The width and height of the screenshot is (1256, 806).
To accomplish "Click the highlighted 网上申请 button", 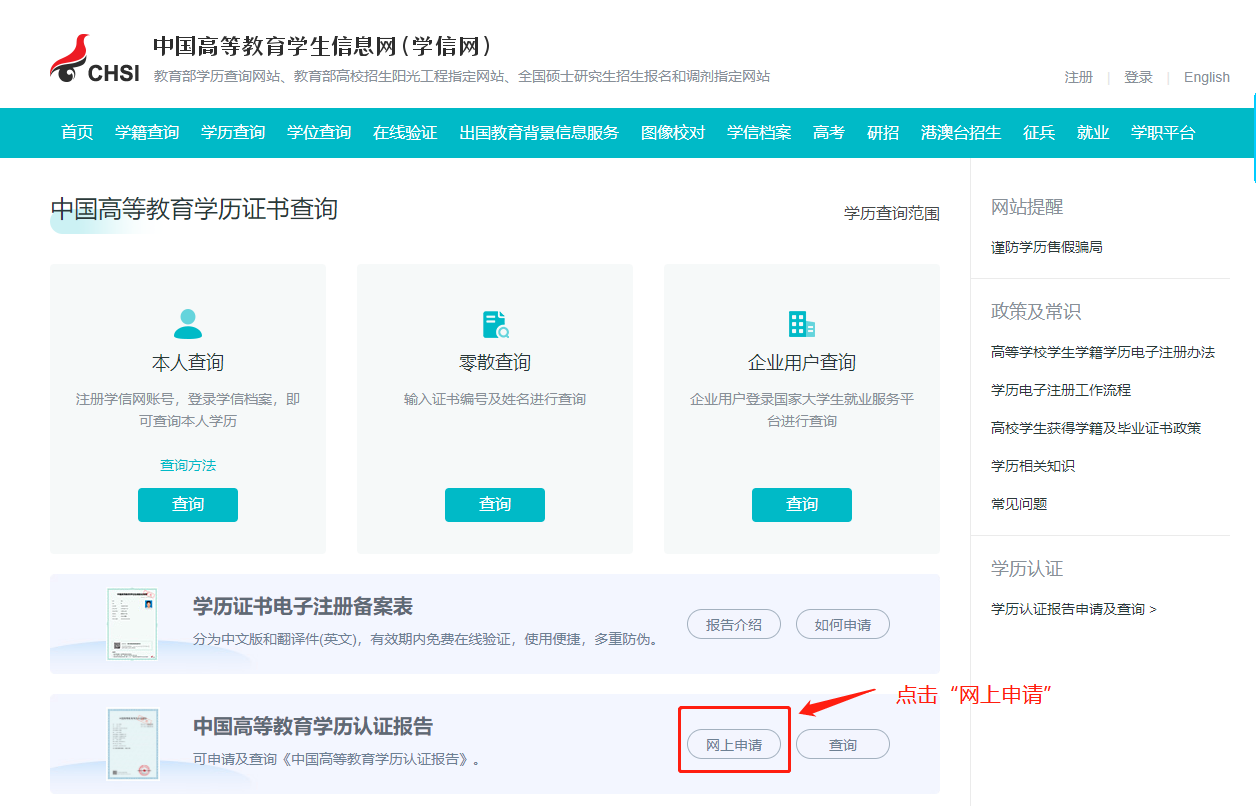I will coord(733,743).
